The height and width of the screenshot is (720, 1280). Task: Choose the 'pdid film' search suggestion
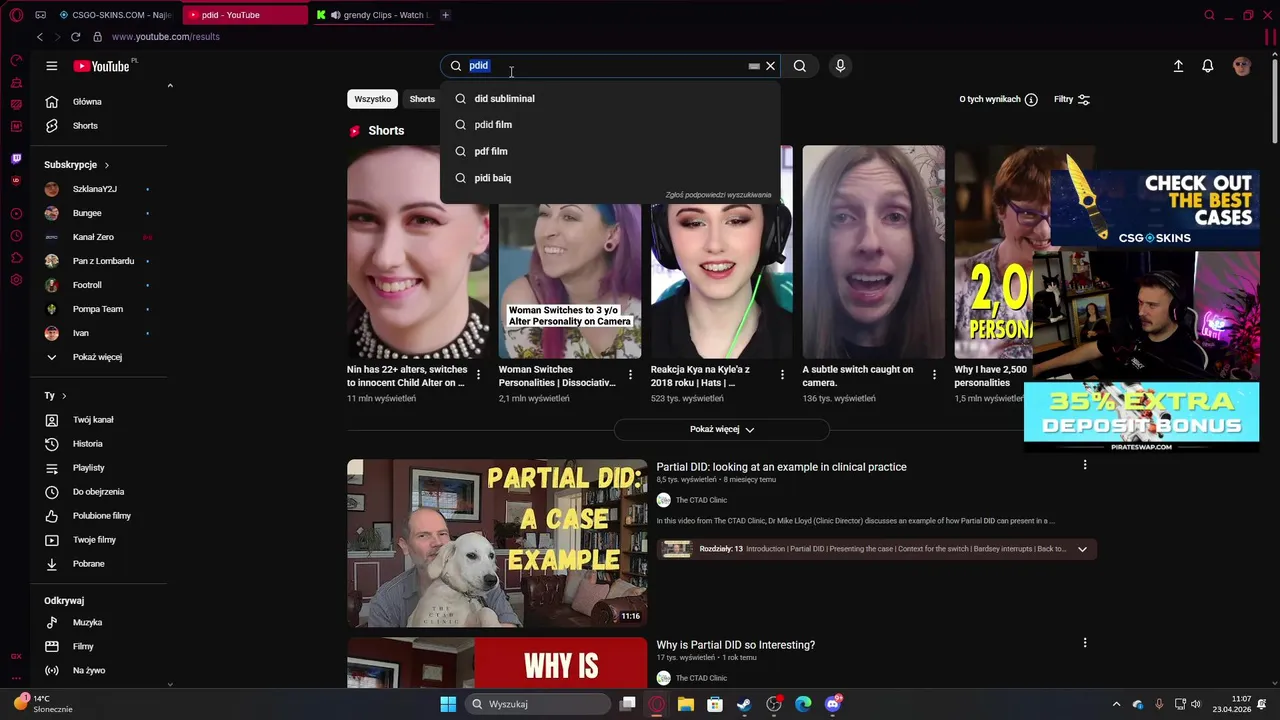[x=610, y=125]
